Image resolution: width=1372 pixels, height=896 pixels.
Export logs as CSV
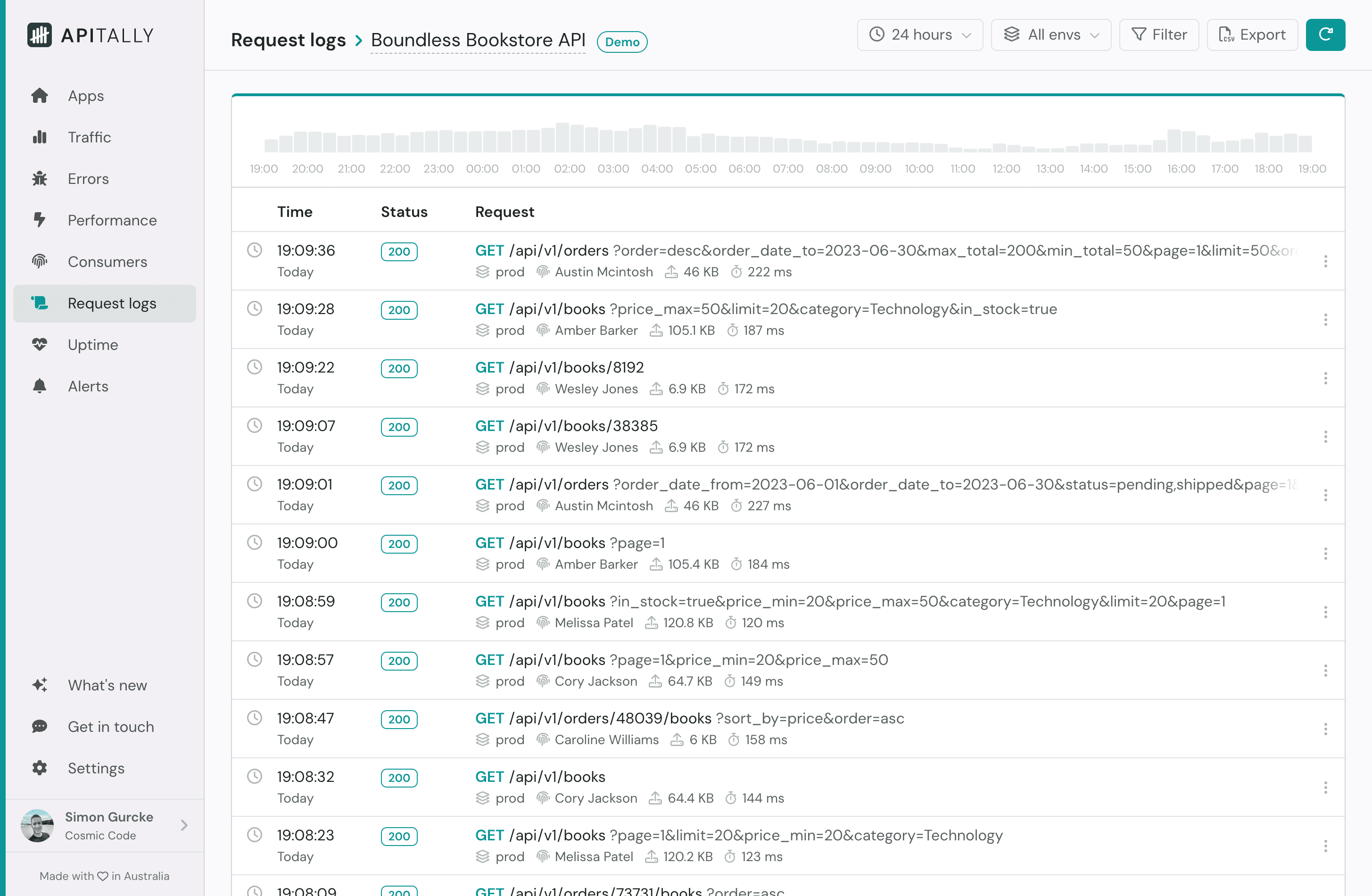tap(1252, 34)
